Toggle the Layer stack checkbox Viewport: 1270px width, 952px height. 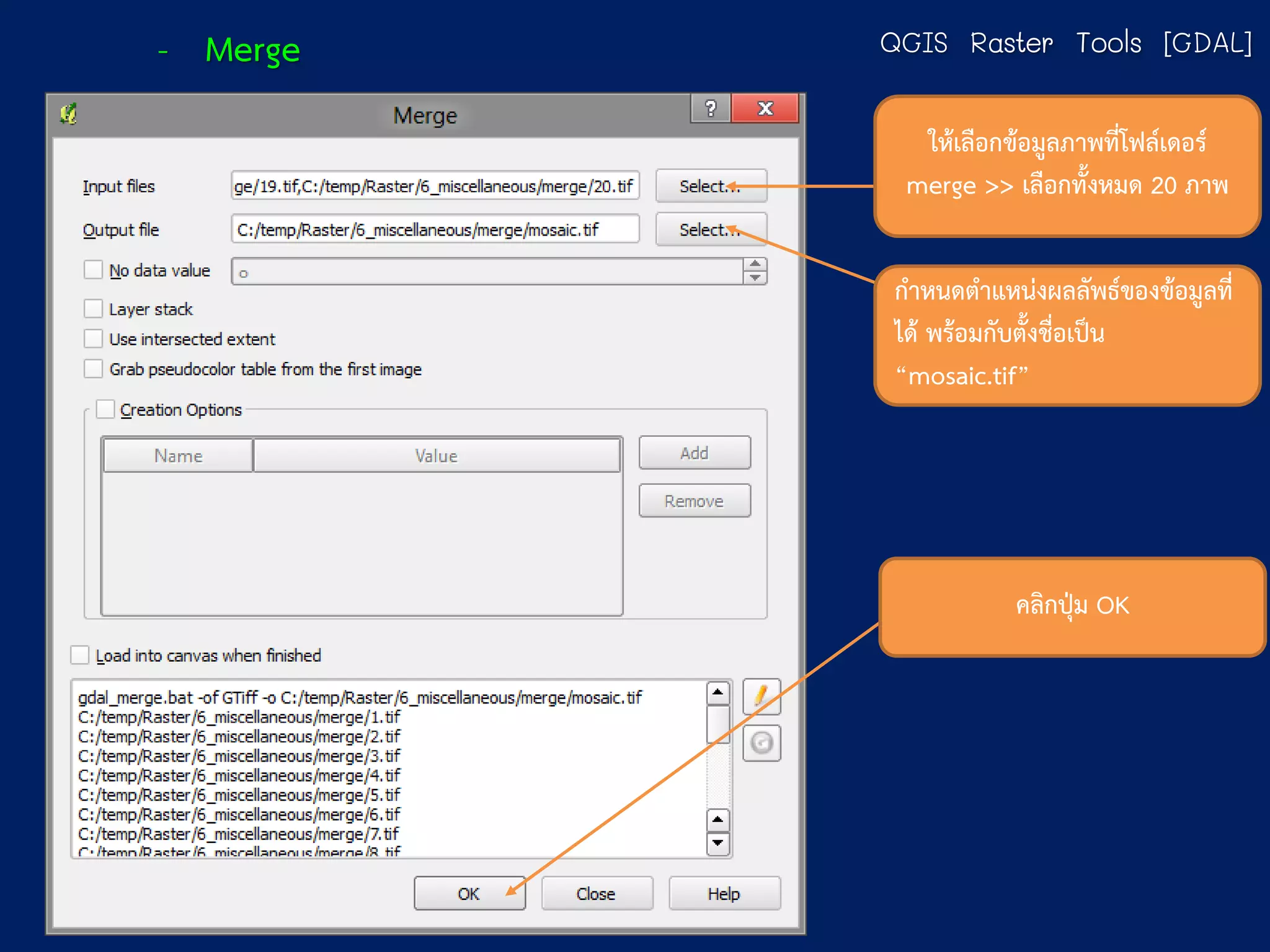[93, 308]
